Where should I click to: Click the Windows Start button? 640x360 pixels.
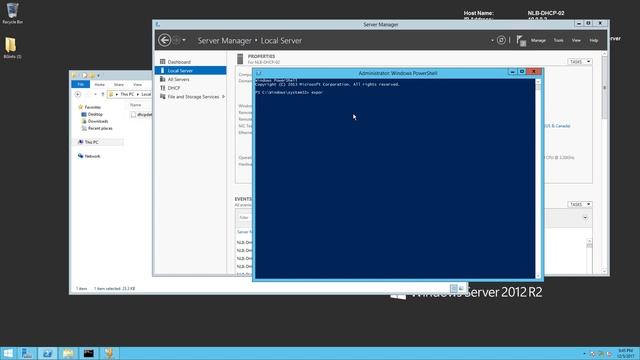pos(8,353)
